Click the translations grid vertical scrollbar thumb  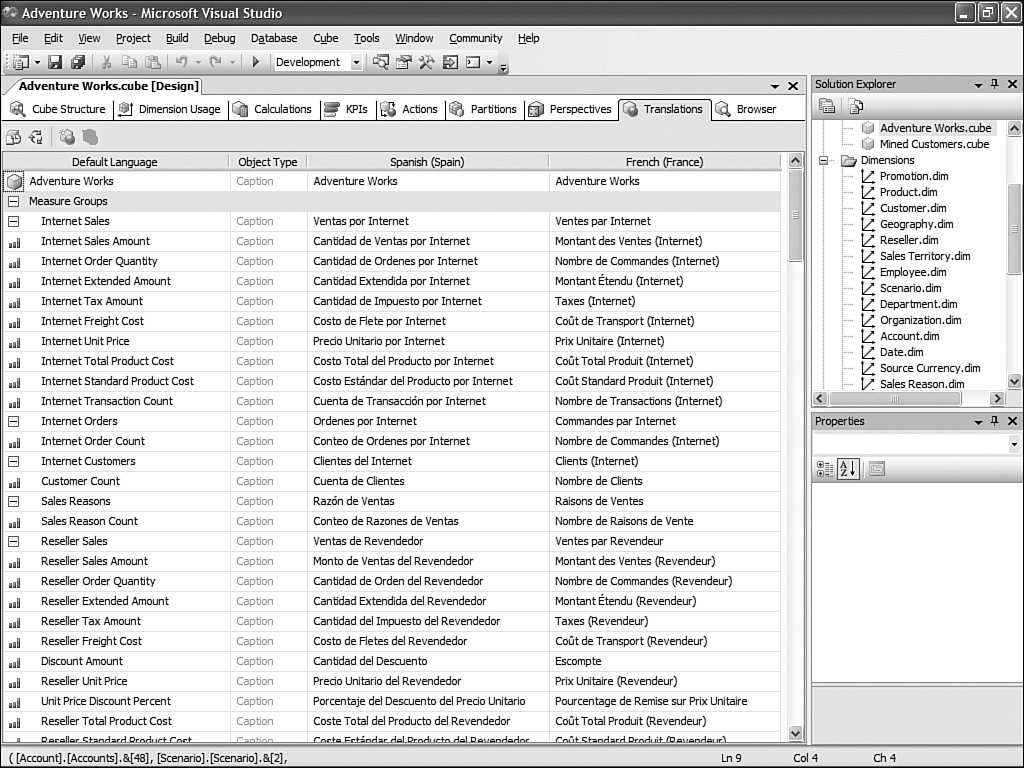tap(795, 216)
